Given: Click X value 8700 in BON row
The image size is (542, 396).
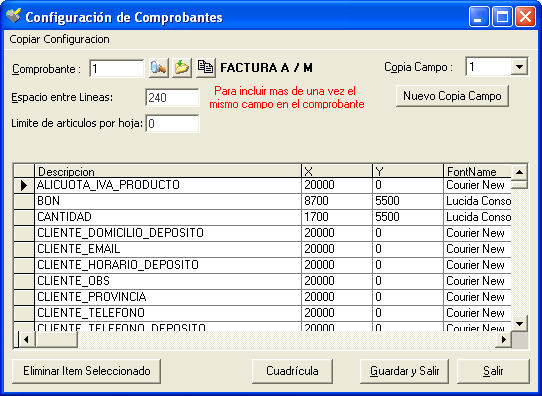Looking at the screenshot, I should pyautogui.click(x=337, y=201).
